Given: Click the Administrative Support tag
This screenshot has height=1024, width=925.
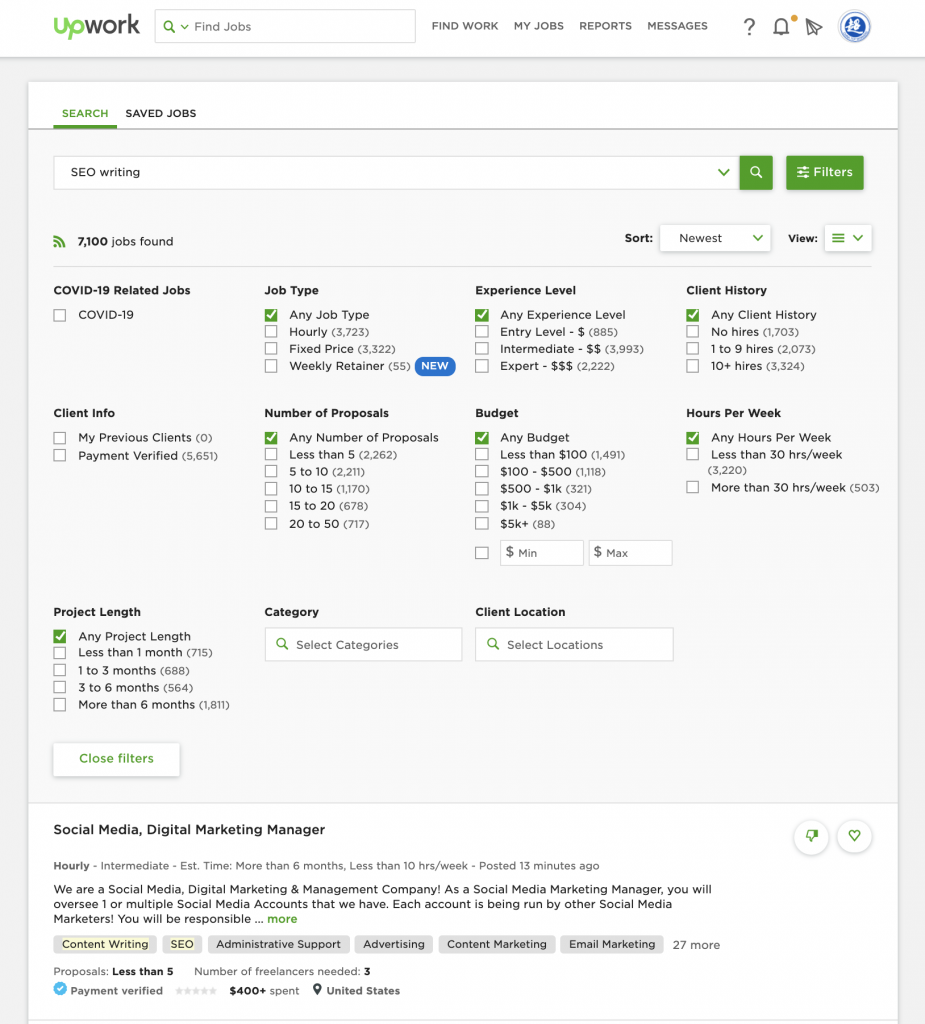Looking at the screenshot, I should tap(278, 944).
